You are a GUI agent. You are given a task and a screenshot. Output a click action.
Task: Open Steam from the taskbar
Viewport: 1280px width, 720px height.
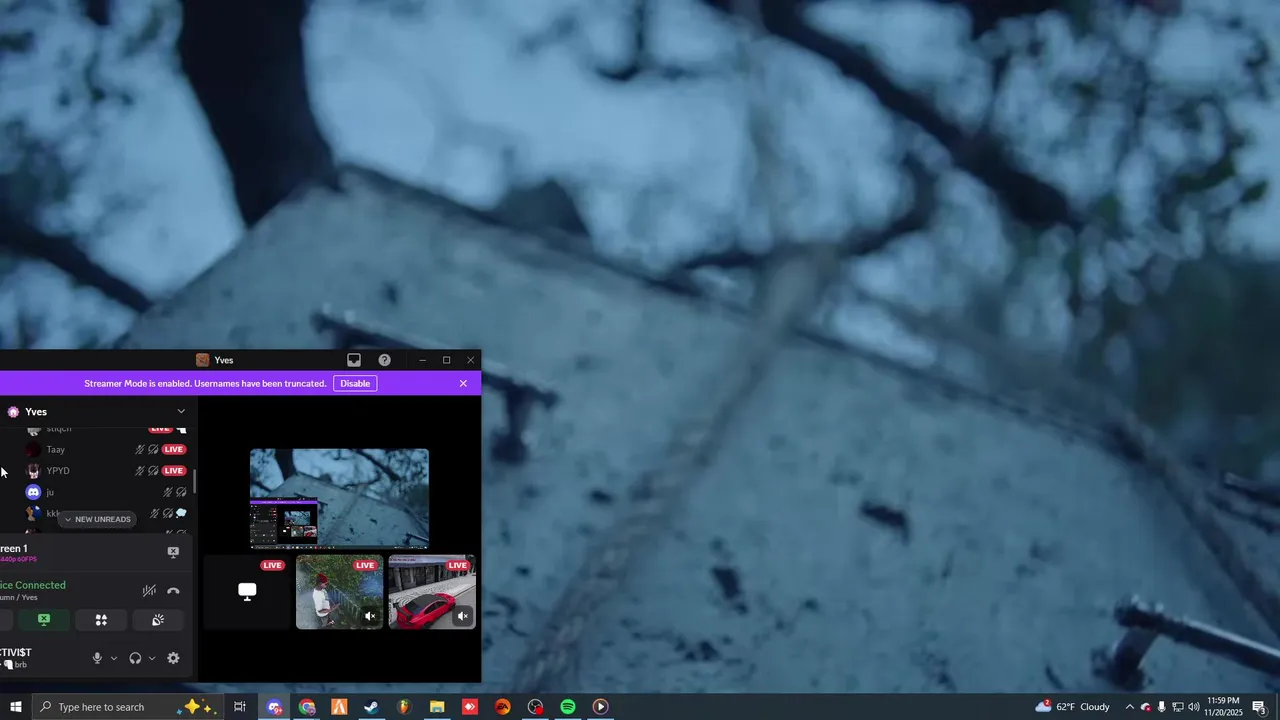pyautogui.click(x=371, y=707)
